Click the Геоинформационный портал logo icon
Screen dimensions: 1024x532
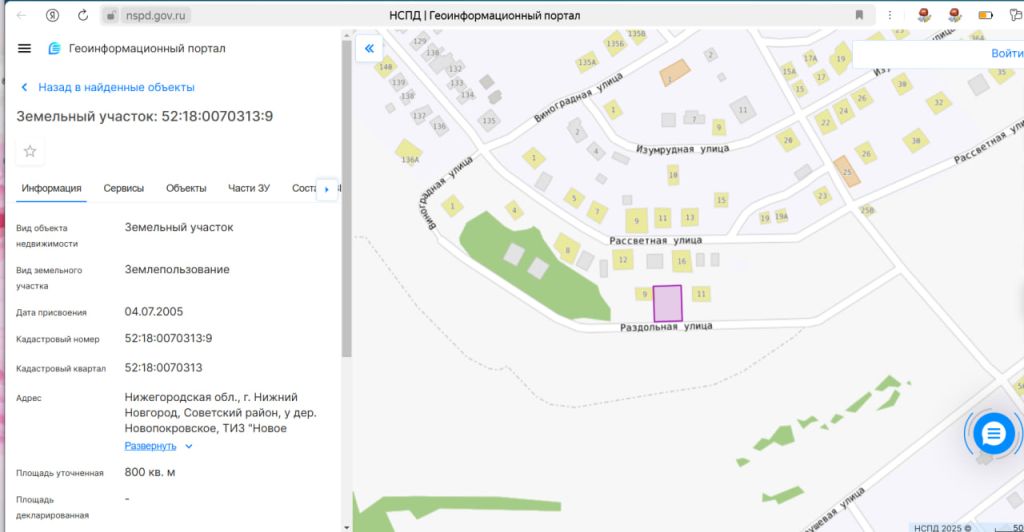(55, 49)
